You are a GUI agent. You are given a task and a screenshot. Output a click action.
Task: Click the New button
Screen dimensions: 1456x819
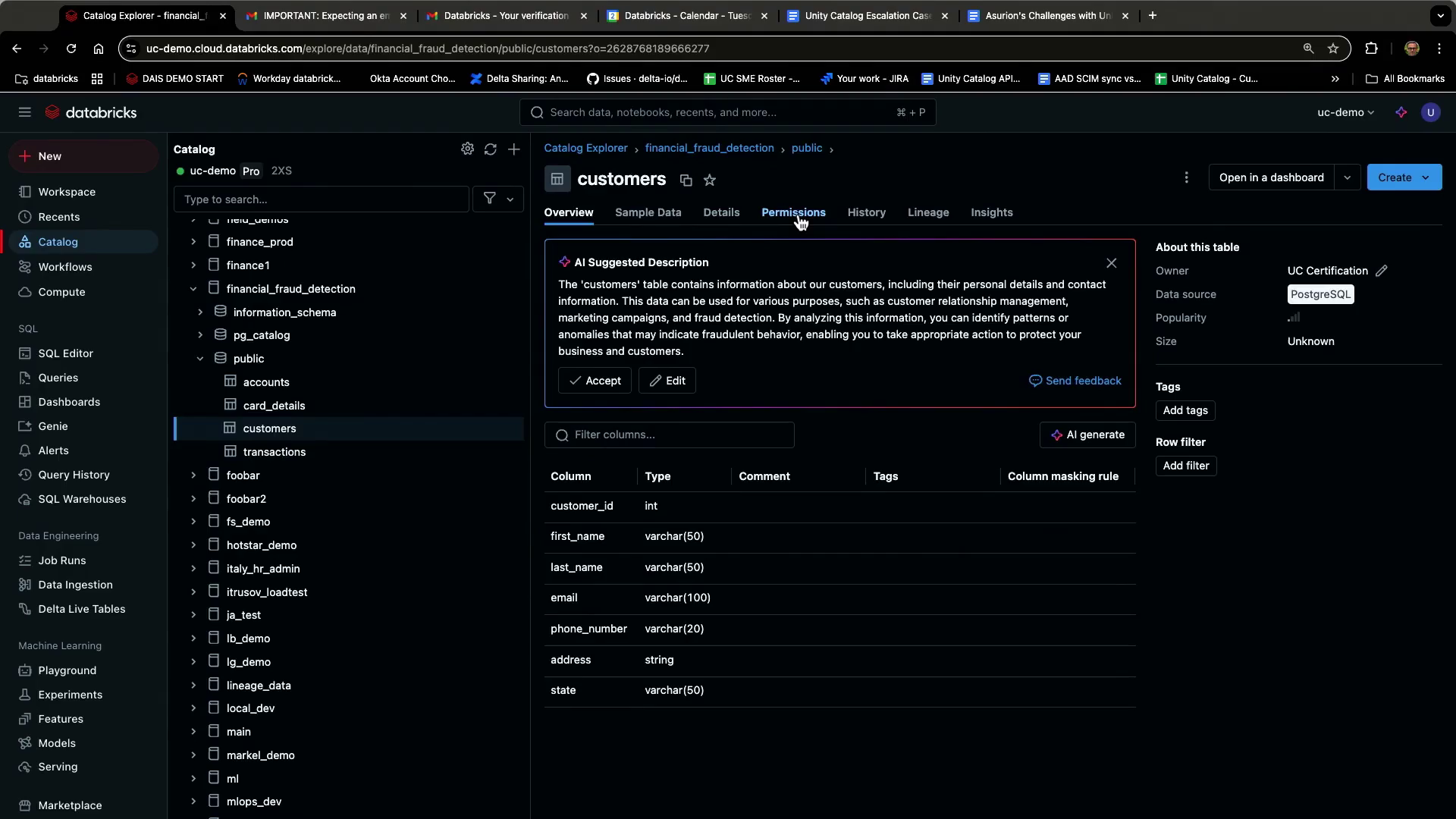(x=83, y=156)
